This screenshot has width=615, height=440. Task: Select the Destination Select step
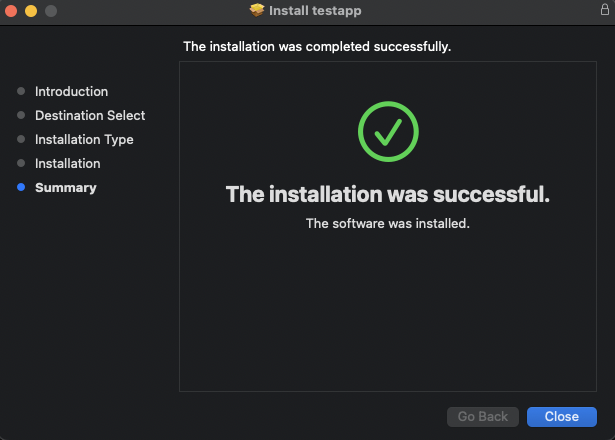[x=90, y=115]
